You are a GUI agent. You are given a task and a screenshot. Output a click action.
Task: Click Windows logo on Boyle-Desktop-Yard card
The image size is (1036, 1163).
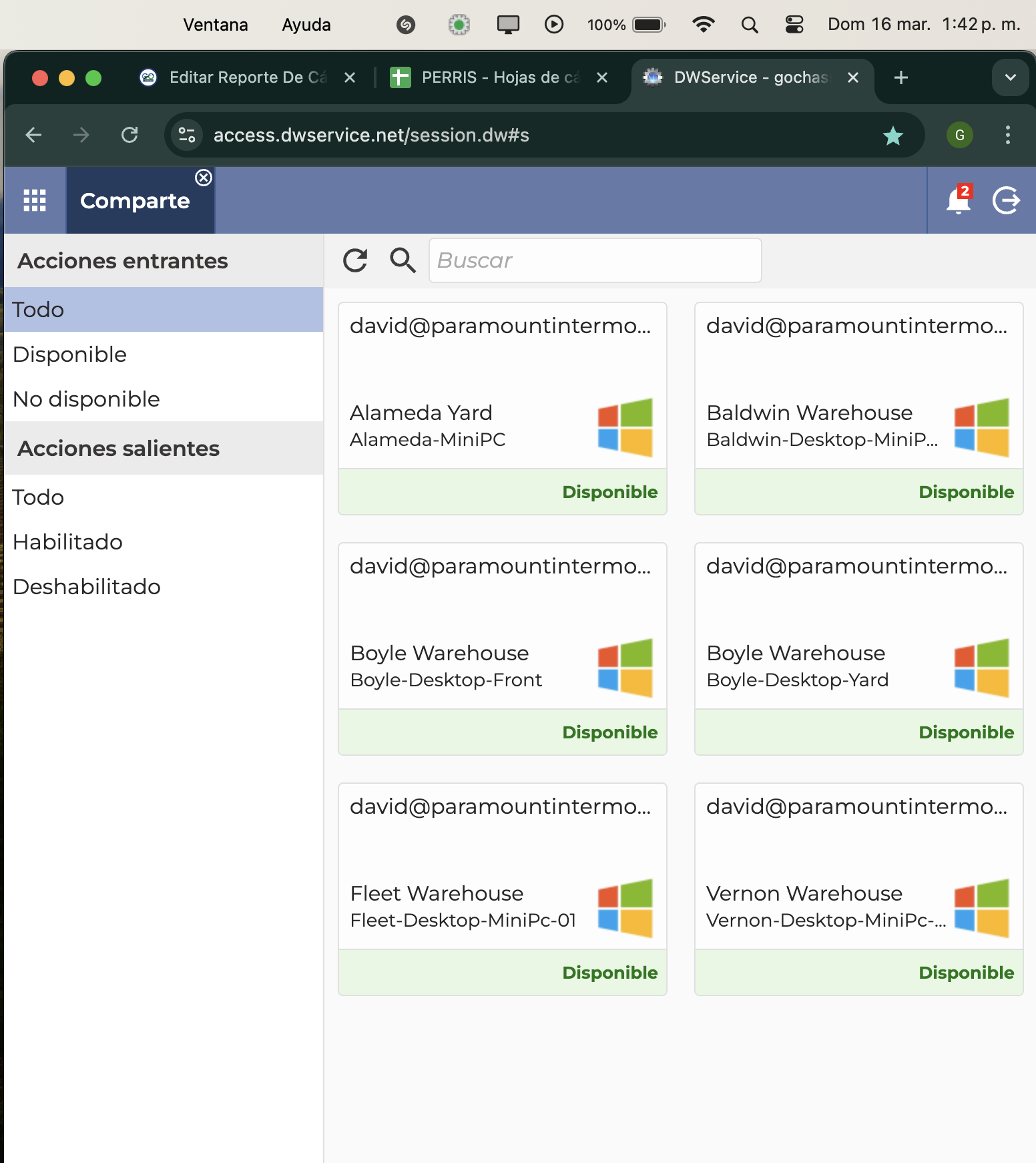click(x=982, y=668)
